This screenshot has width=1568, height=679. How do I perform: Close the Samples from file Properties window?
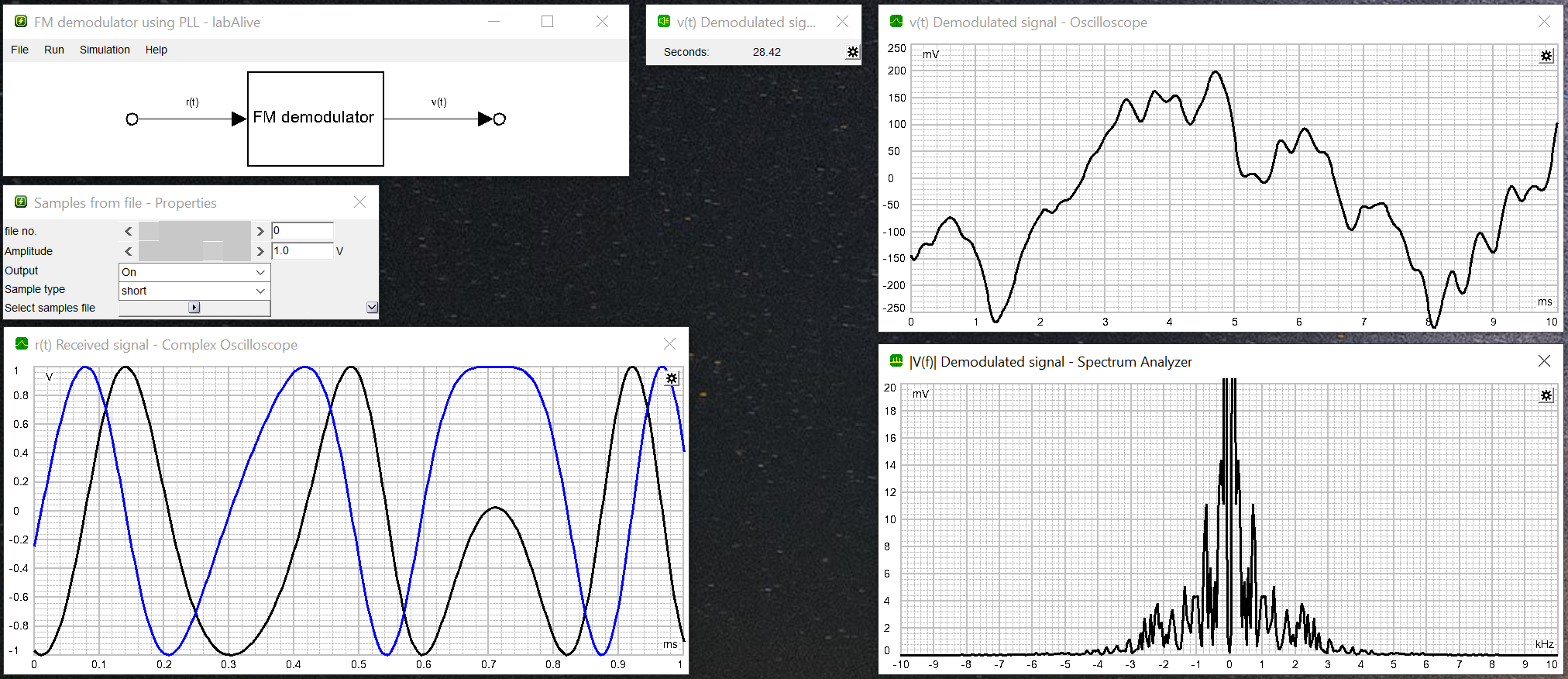[x=359, y=202]
